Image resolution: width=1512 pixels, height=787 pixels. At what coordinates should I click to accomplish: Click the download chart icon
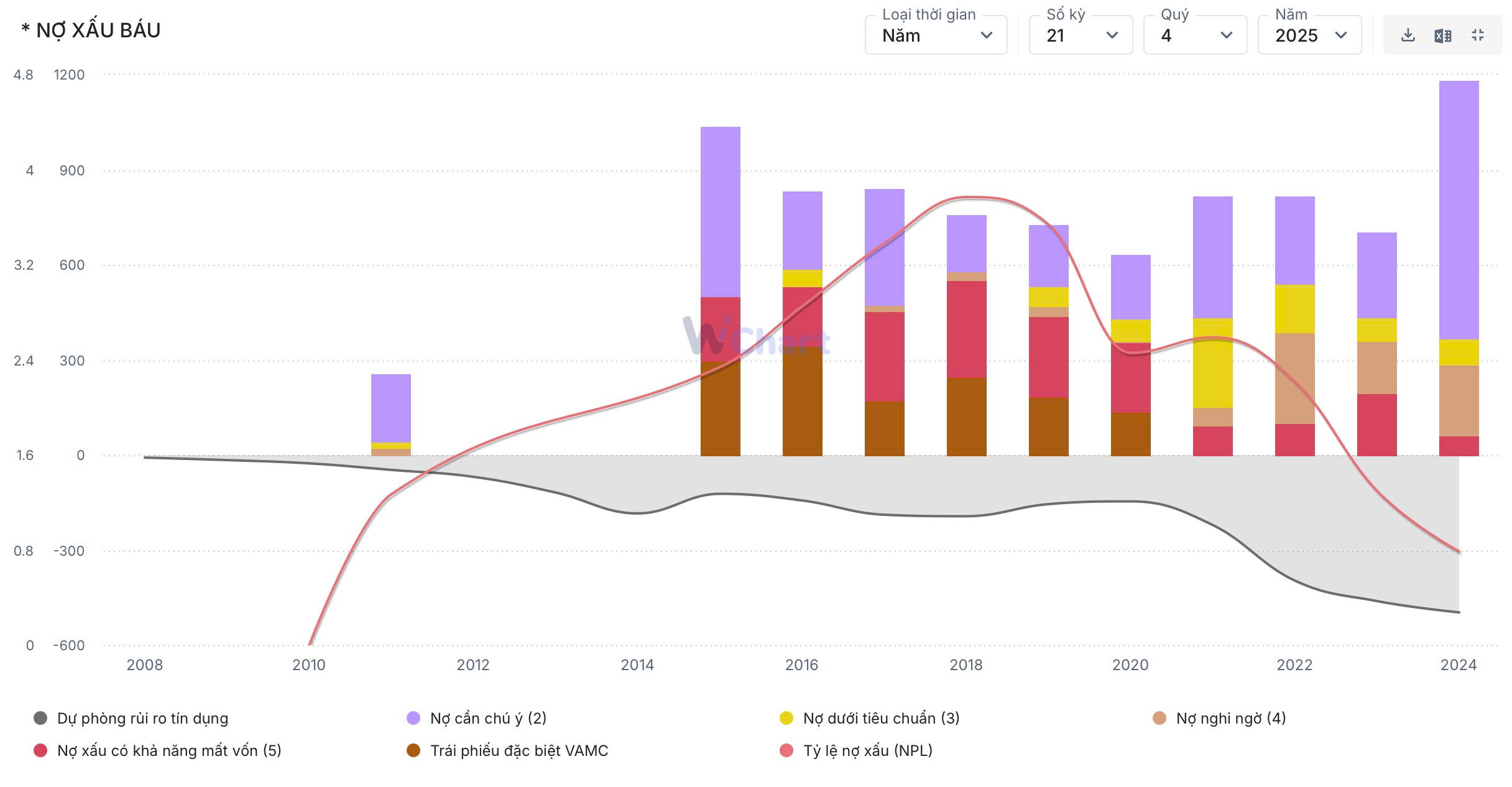pos(1408,35)
